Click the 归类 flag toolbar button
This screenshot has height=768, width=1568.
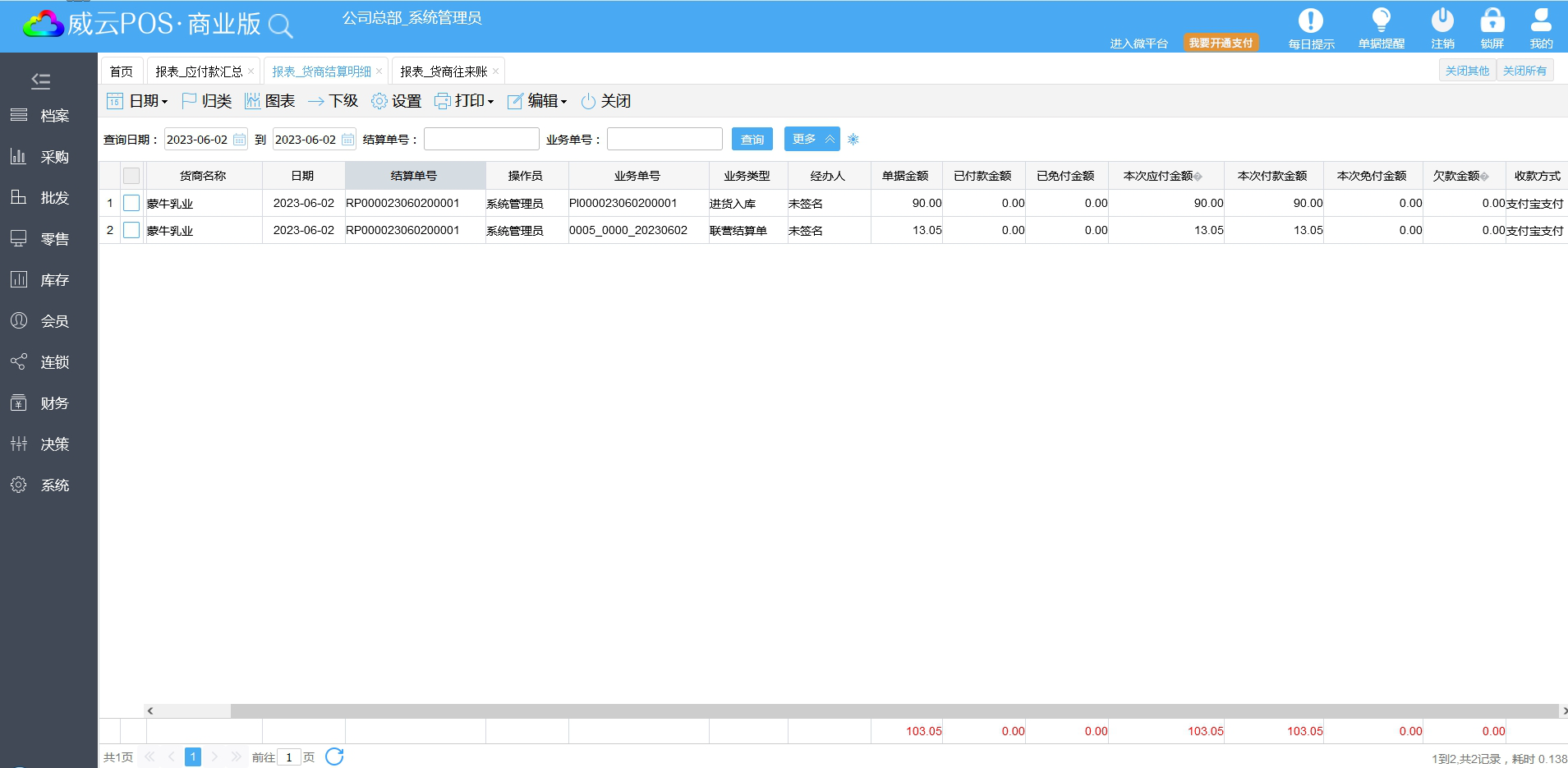tap(206, 101)
